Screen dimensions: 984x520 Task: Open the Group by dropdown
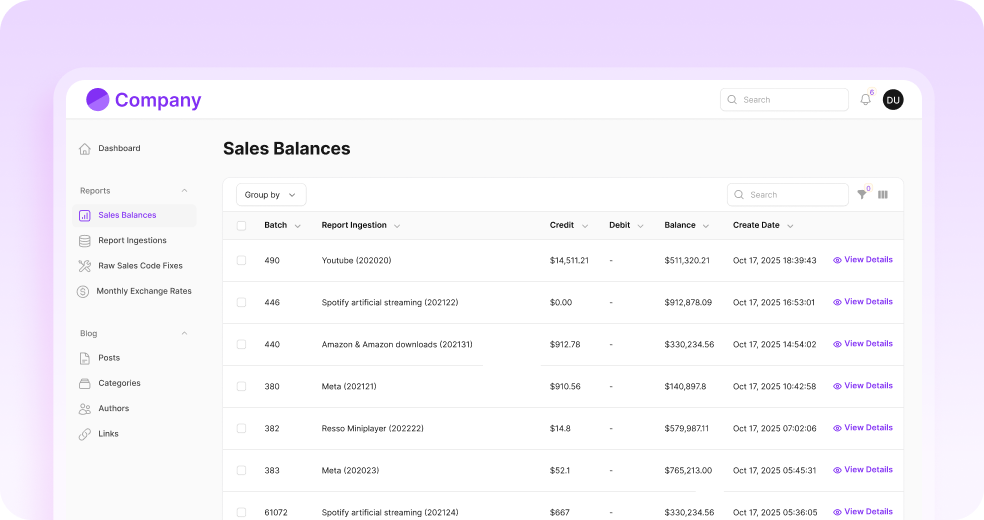[x=271, y=194]
